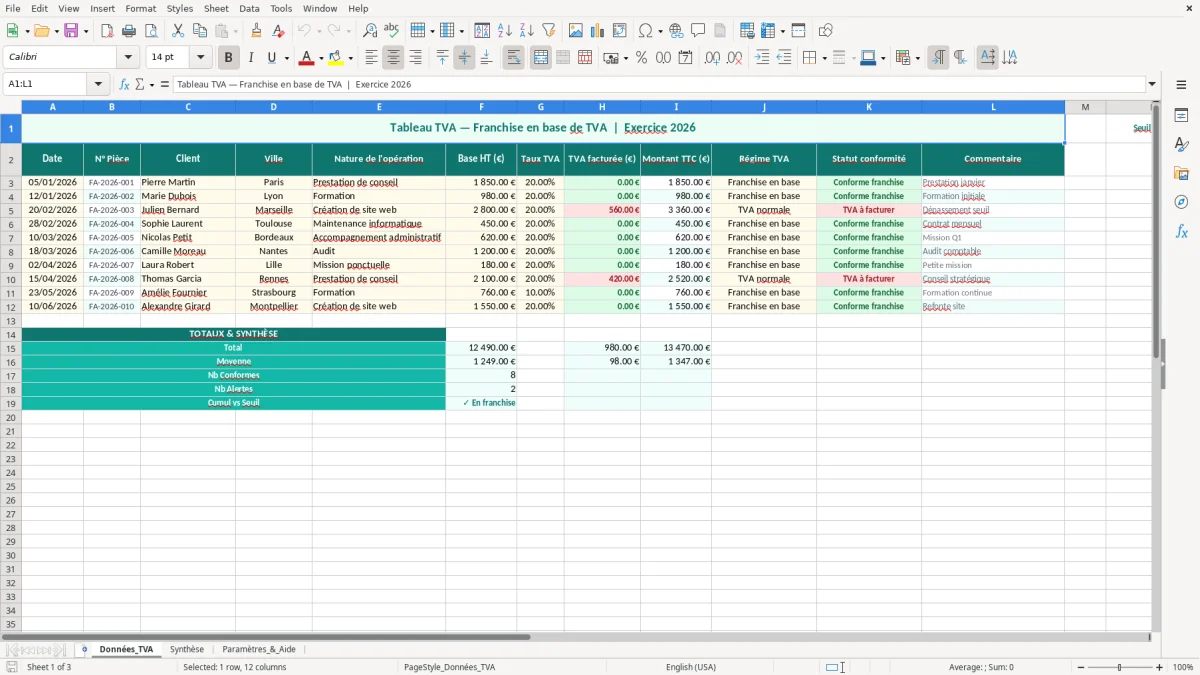Open the Sheet menu
The image size is (1200, 675).
[x=216, y=8]
